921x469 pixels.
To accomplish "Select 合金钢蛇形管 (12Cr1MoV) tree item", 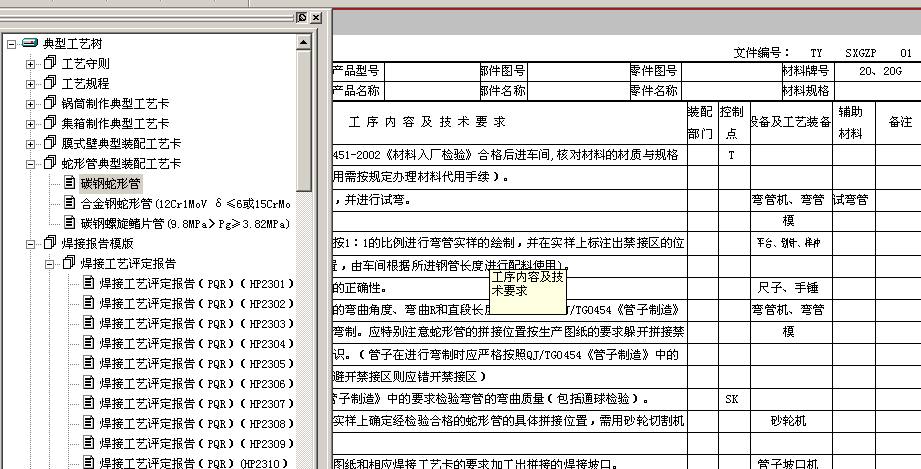I will [x=186, y=204].
